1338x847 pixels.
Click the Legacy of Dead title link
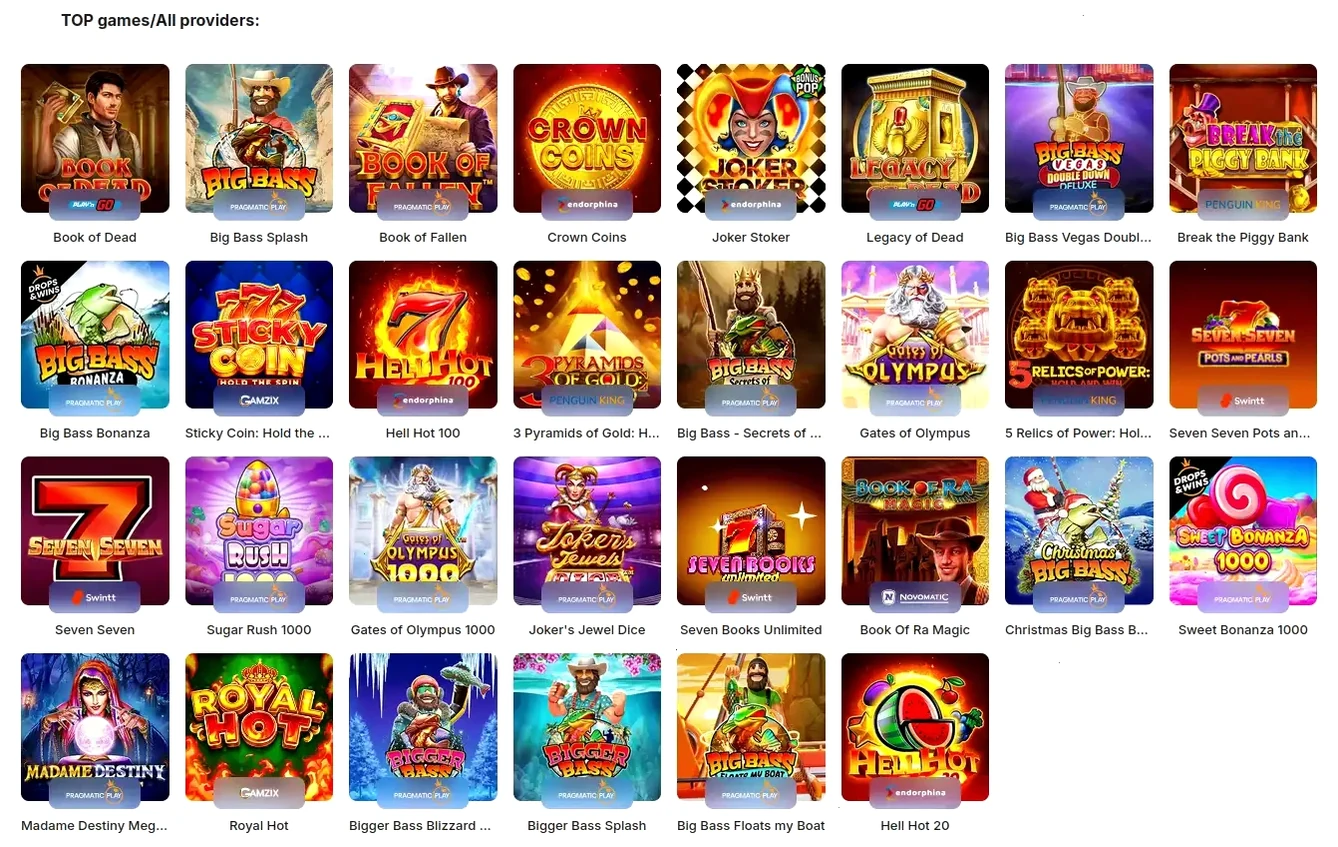tap(915, 238)
